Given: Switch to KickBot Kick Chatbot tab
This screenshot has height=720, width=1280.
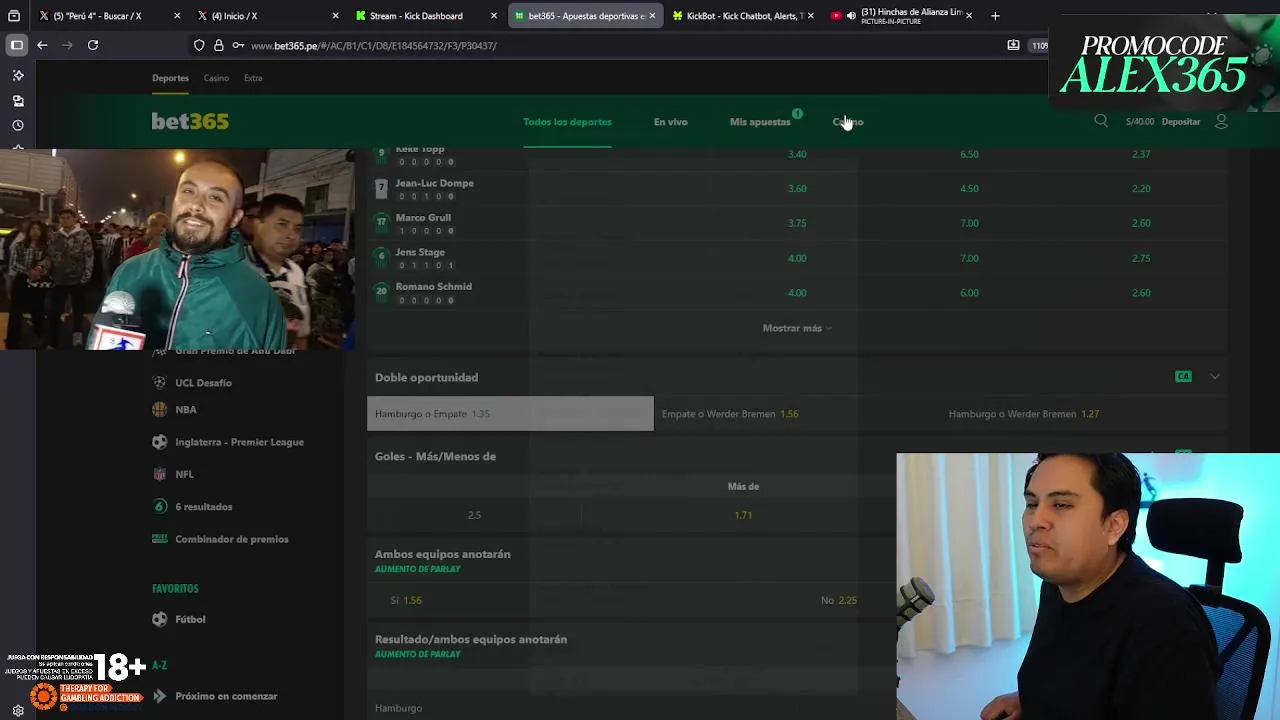Looking at the screenshot, I should 743,16.
